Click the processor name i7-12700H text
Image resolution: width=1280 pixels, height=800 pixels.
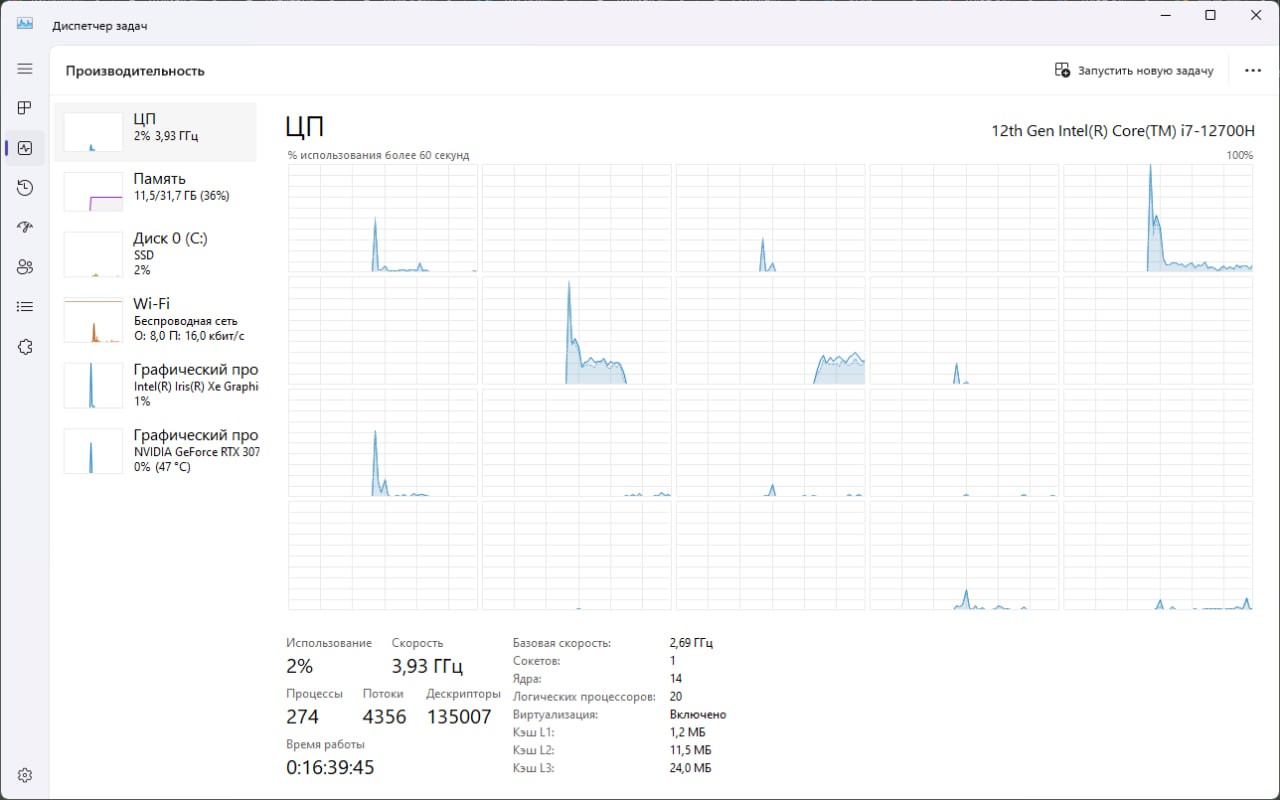[1123, 130]
